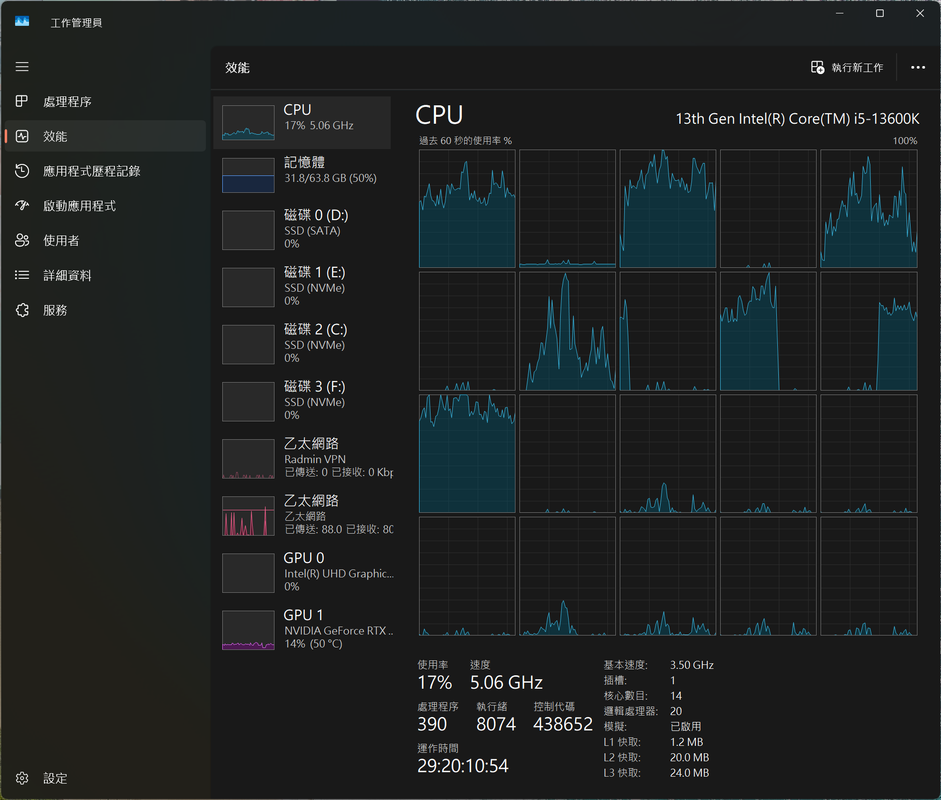
Task: Switch to 應用程式歷程記錄 page
Action: click(104, 171)
